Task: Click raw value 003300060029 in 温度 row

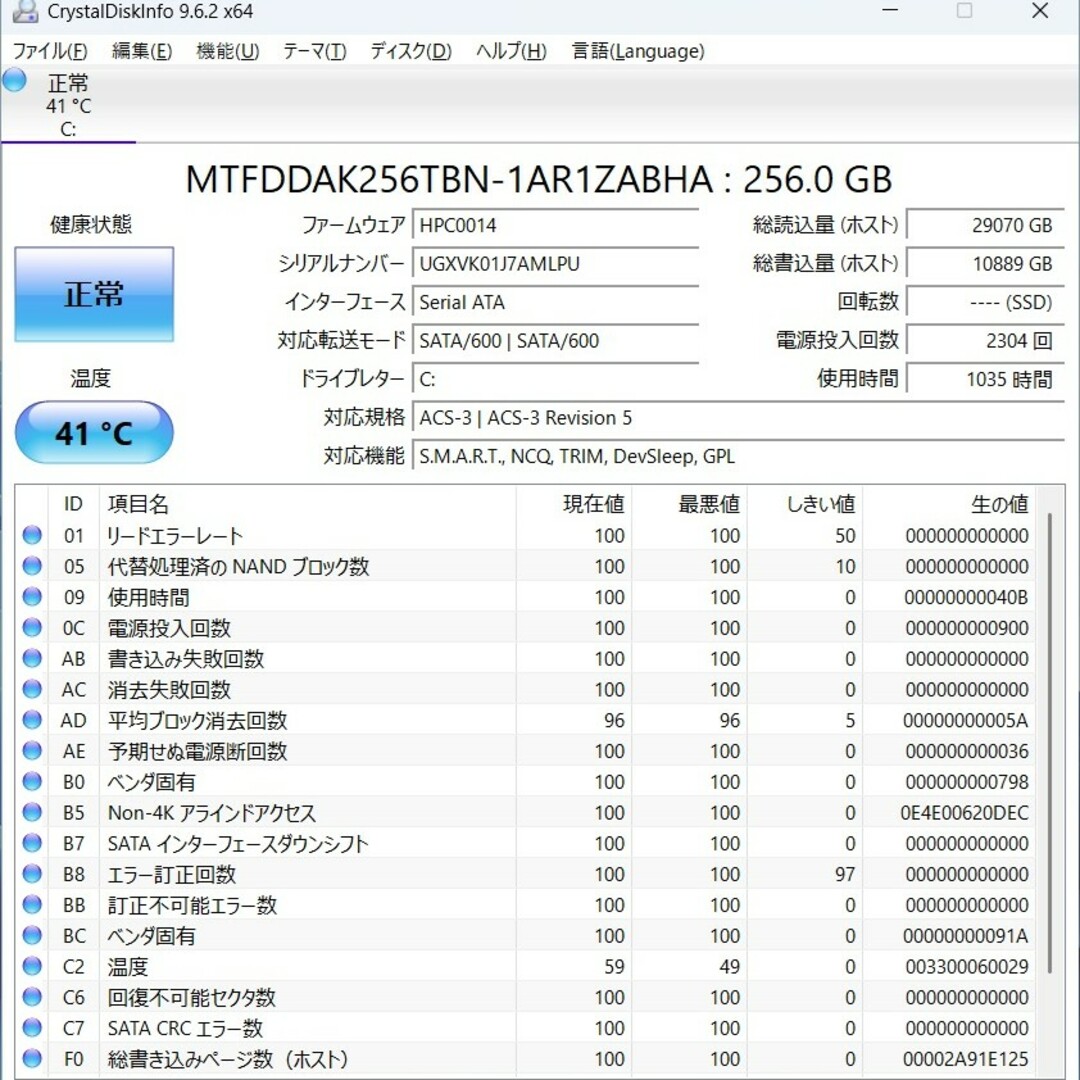Action: [x=966, y=966]
